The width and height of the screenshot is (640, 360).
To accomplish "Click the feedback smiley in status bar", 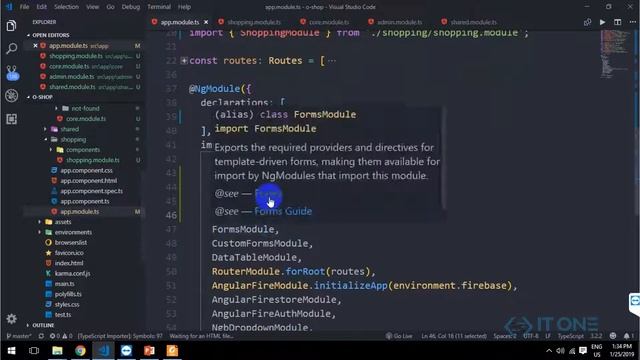I will pos(613,336).
